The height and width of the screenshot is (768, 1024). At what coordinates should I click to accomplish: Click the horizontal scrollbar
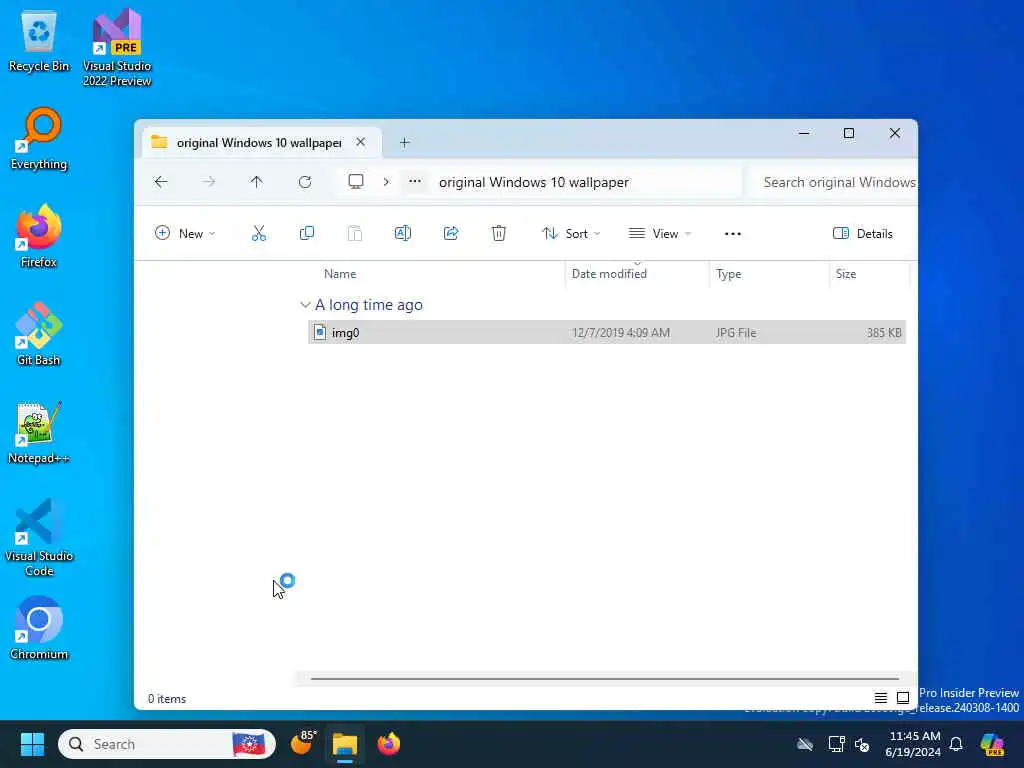(x=605, y=679)
